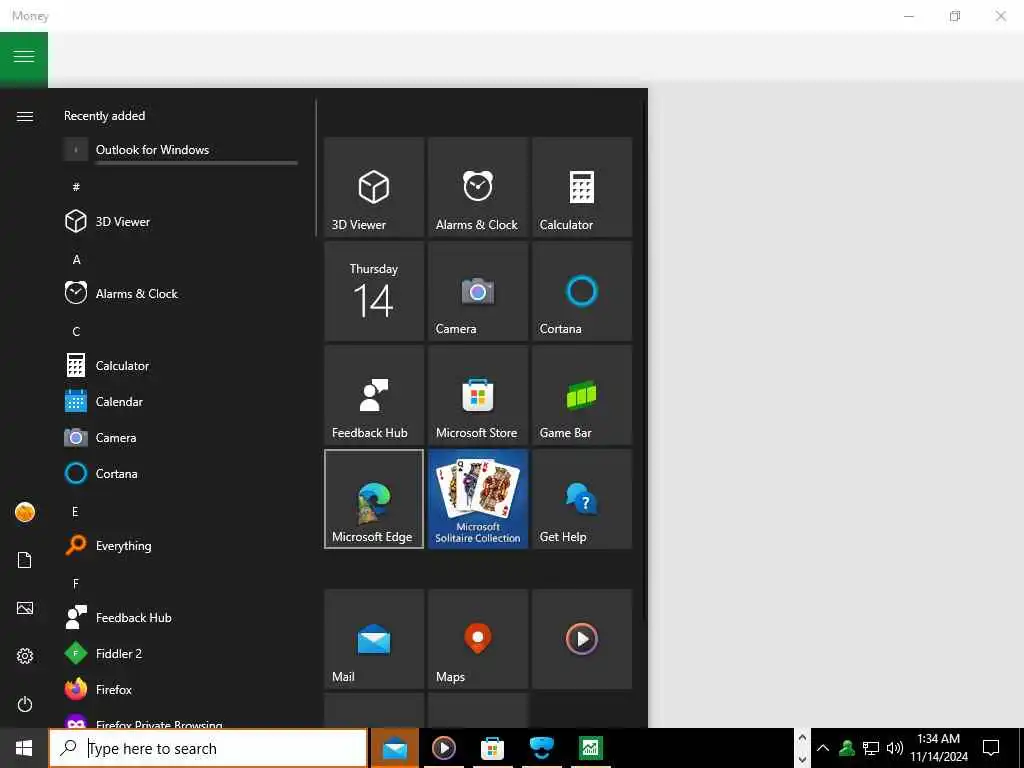The width and height of the screenshot is (1024, 768).
Task: Open Alarms & Clock in the app list
Action: pos(182,294)
